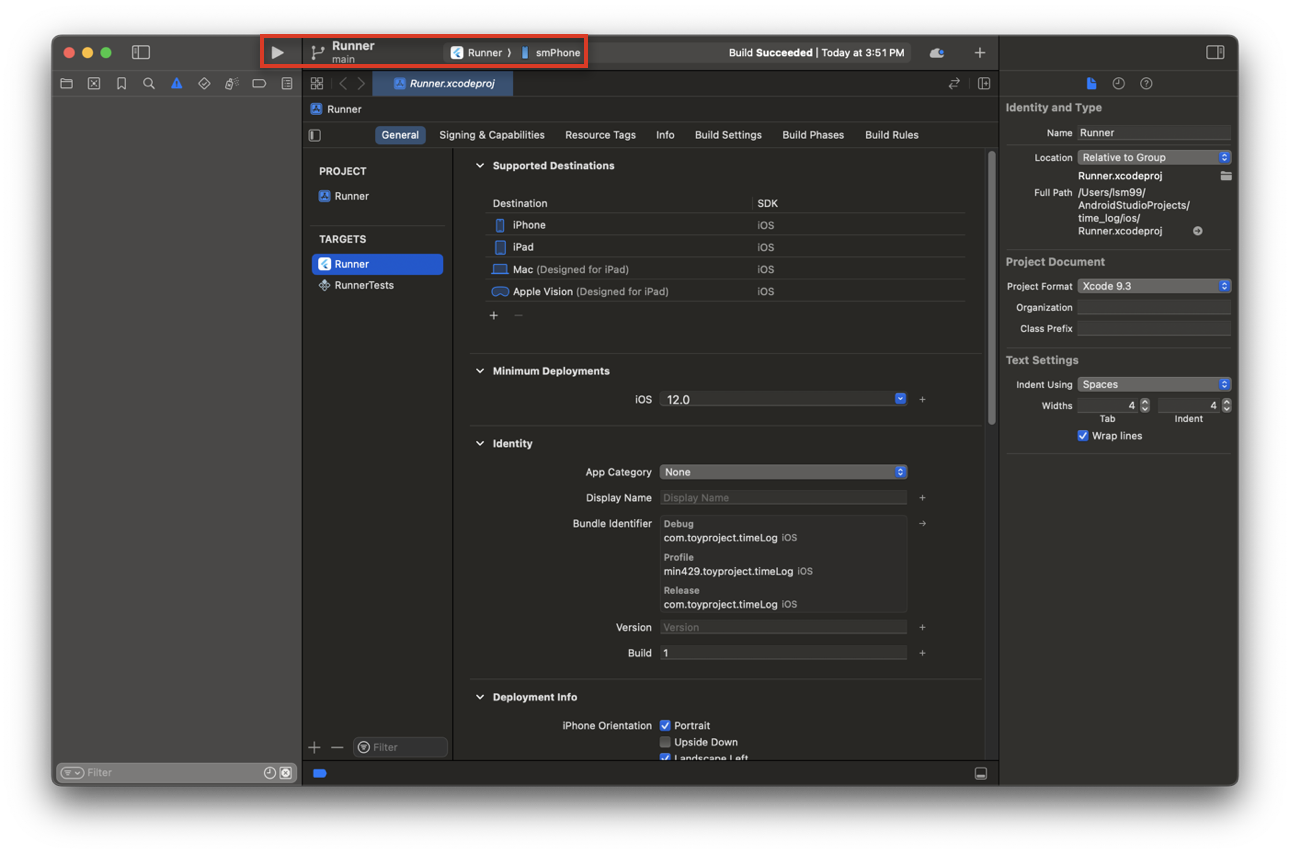The width and height of the screenshot is (1290, 854).
Task: Switch to the Build Rules tab
Action: click(892, 135)
